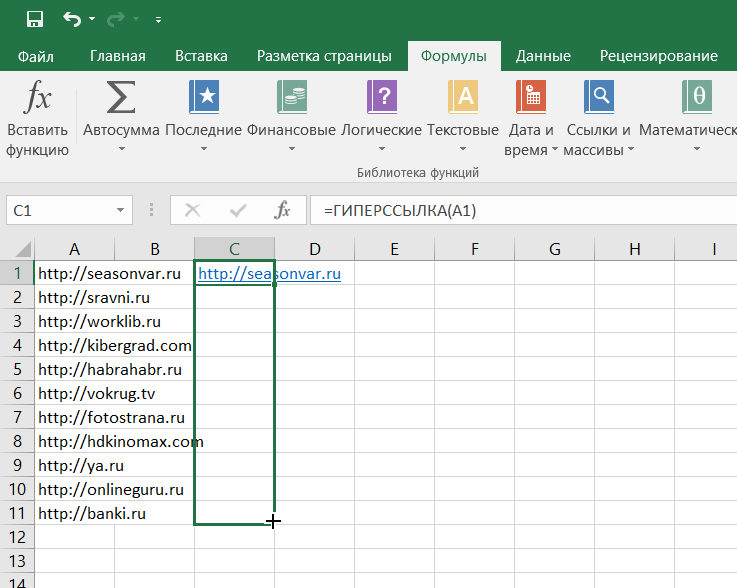Open the Рецензирование tab
The width and height of the screenshot is (737, 588).
click(x=659, y=56)
